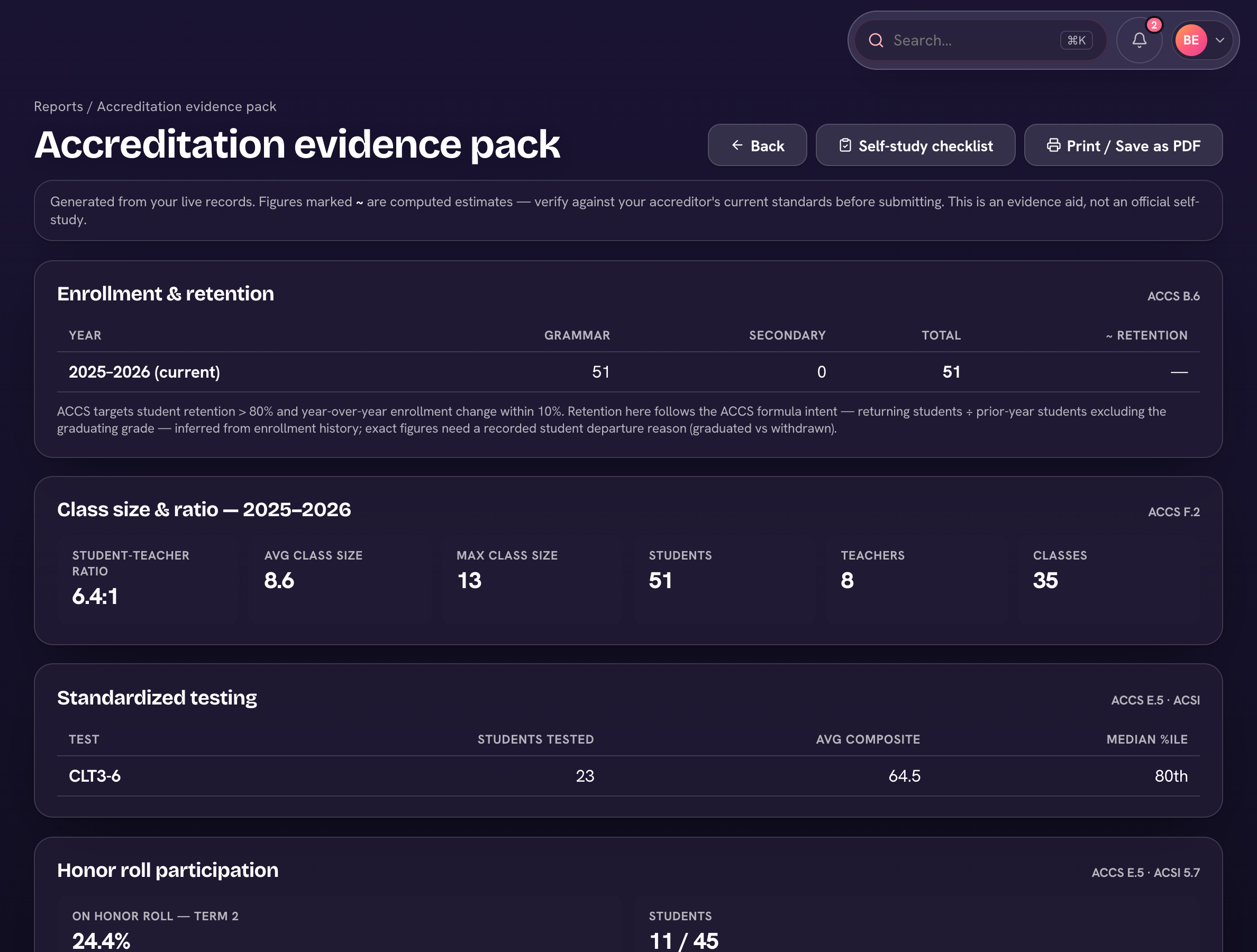The image size is (1257, 952).
Task: Click the Median %ile value 80th
Action: [x=1171, y=776]
